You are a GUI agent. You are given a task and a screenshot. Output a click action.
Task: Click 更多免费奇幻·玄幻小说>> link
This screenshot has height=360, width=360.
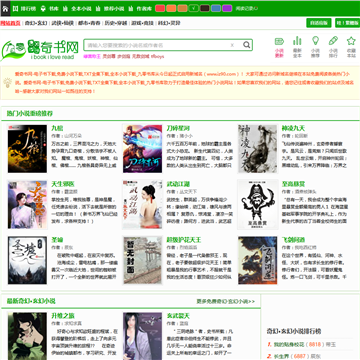tap(226, 301)
